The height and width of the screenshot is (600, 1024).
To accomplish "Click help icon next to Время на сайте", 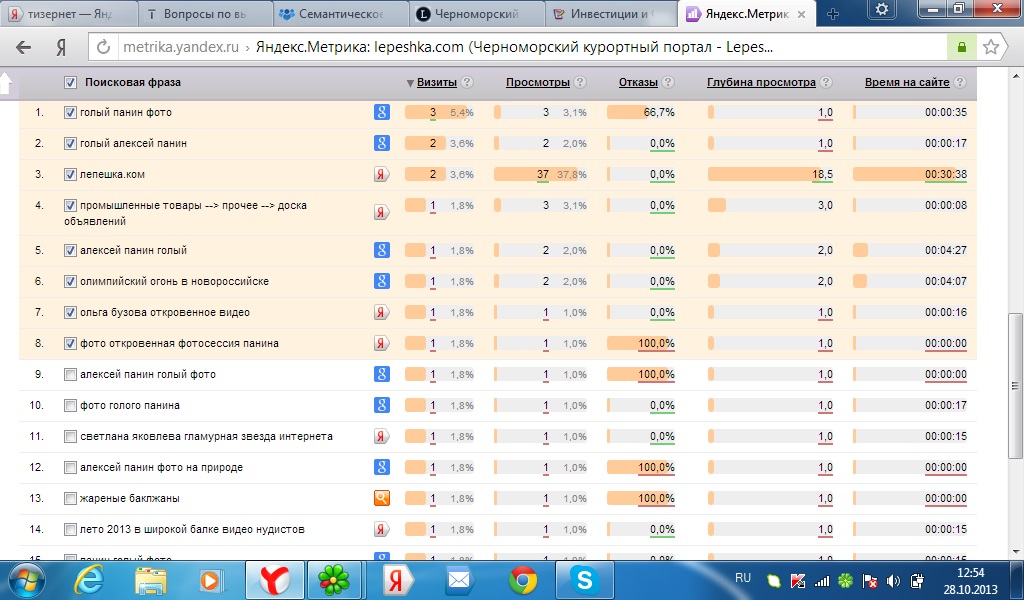I will tap(960, 82).
